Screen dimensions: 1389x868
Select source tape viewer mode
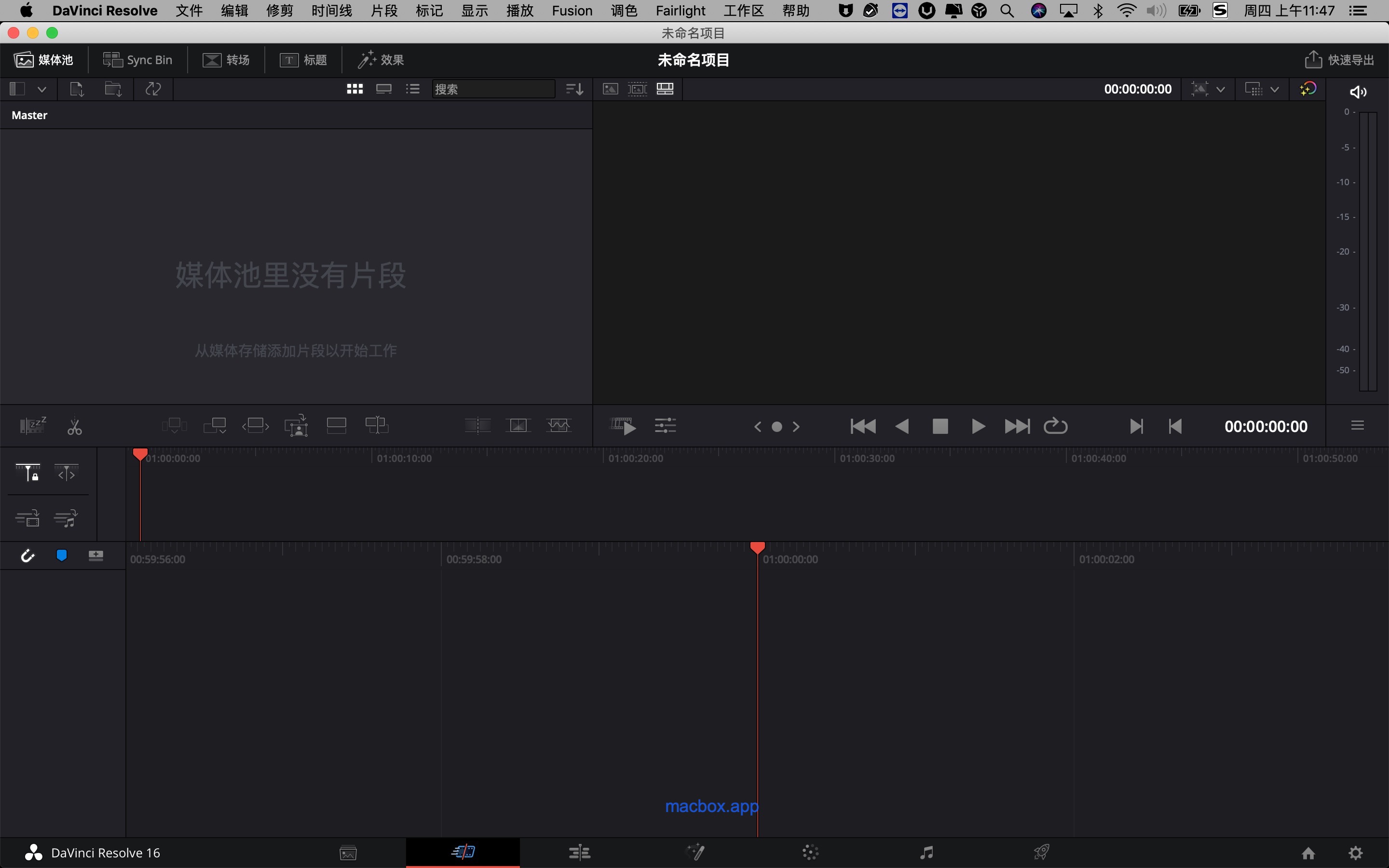637,89
